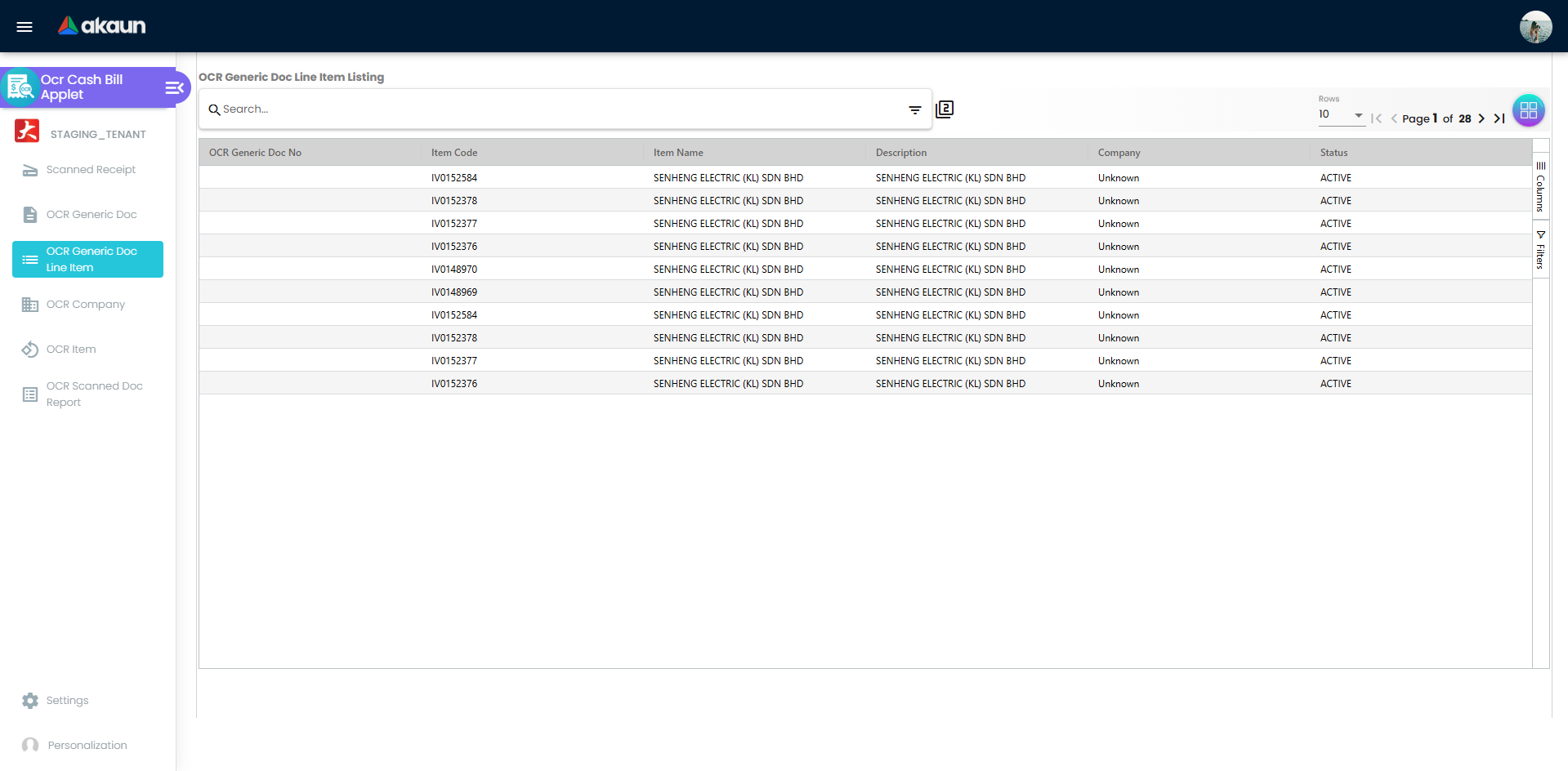
Task: Go to OCR Company page
Action: (87, 305)
